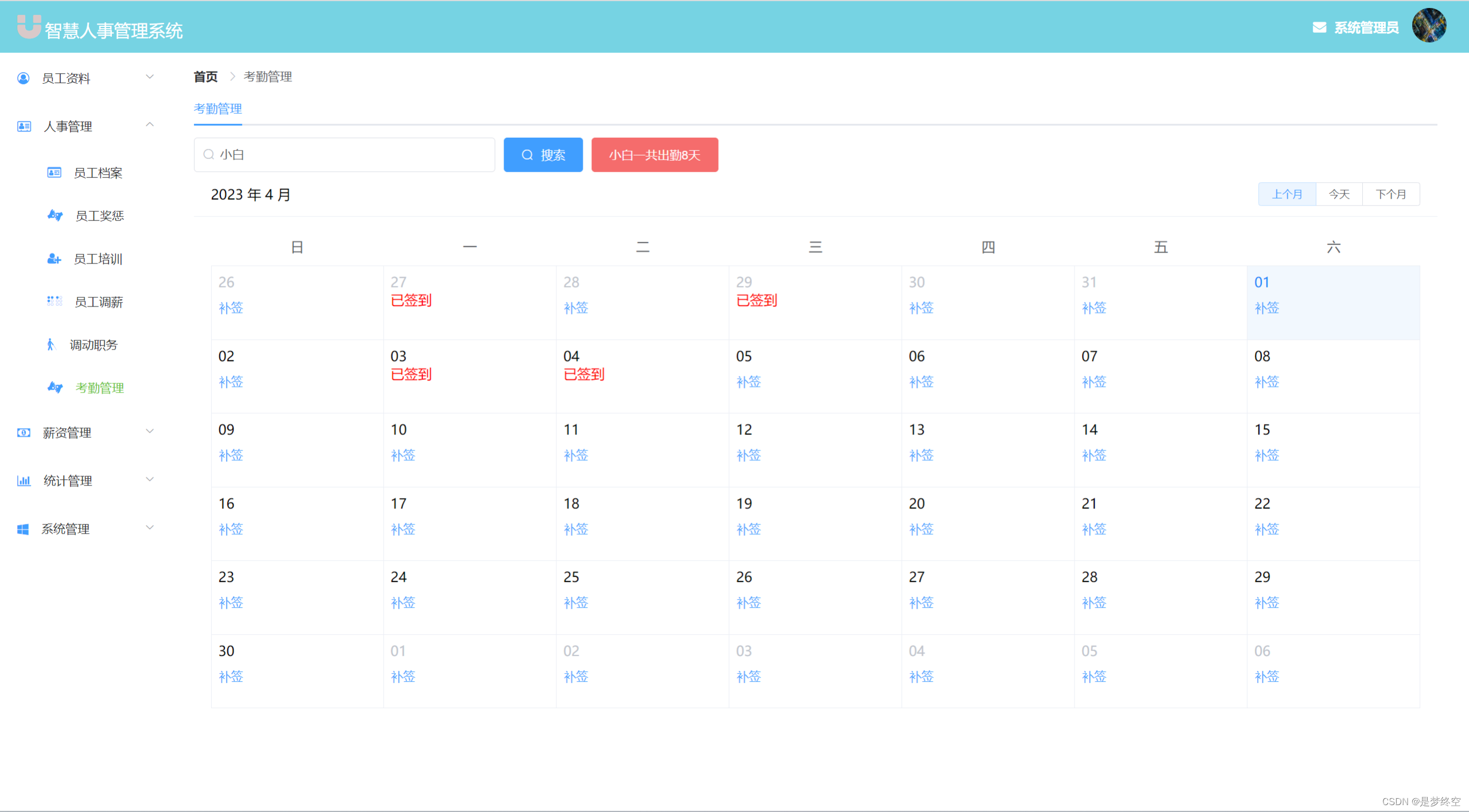Viewport: 1469px width, 812px height.
Task: Click the 员工调薪 grid icon
Action: click(x=55, y=302)
